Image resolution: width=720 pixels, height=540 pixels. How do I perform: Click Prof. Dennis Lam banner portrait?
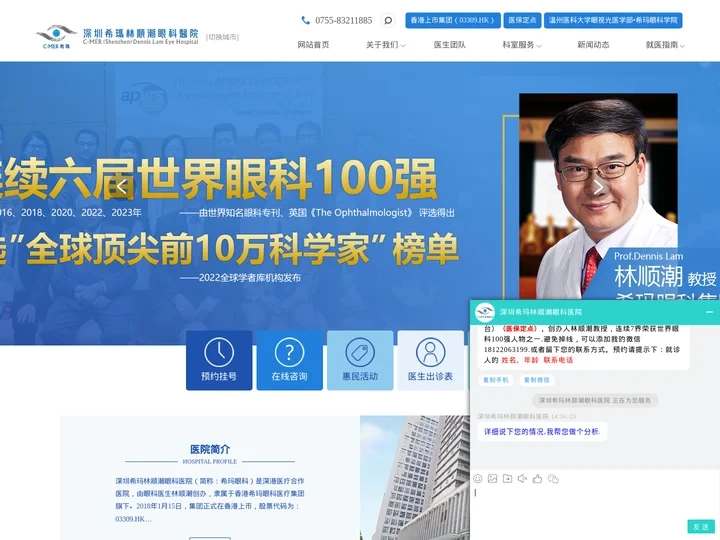click(598, 196)
